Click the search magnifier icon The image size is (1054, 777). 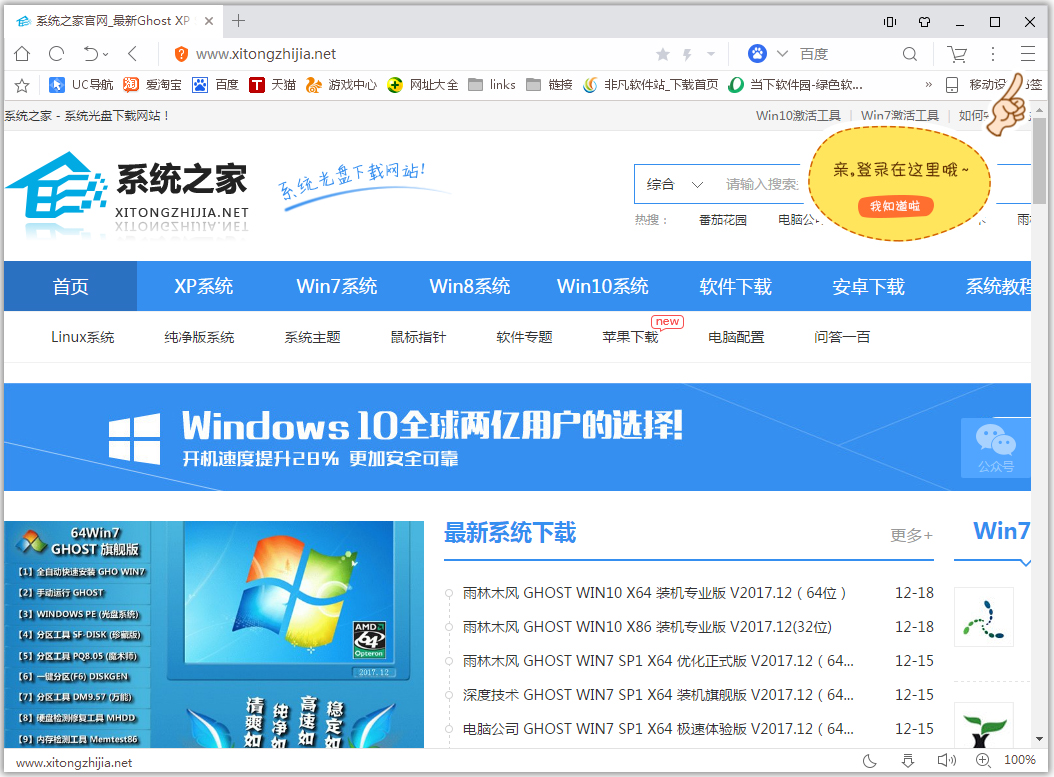pos(909,54)
